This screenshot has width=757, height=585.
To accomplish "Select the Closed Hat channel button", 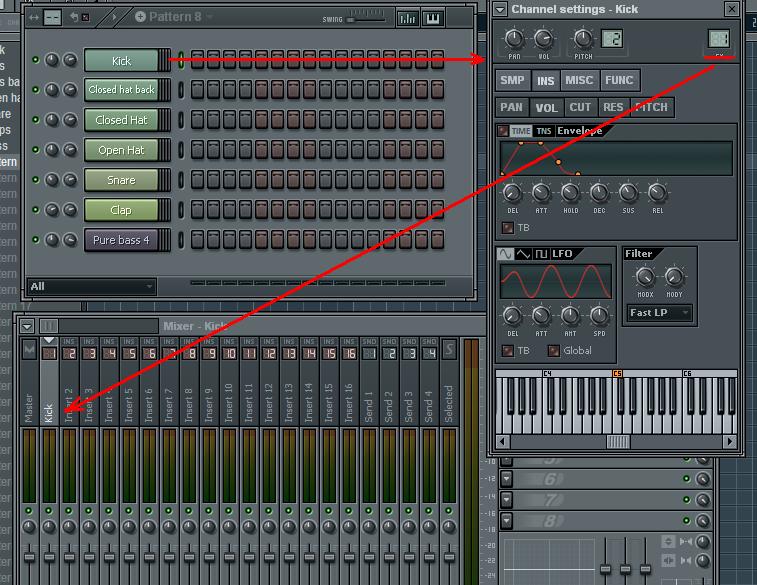I will pos(122,120).
